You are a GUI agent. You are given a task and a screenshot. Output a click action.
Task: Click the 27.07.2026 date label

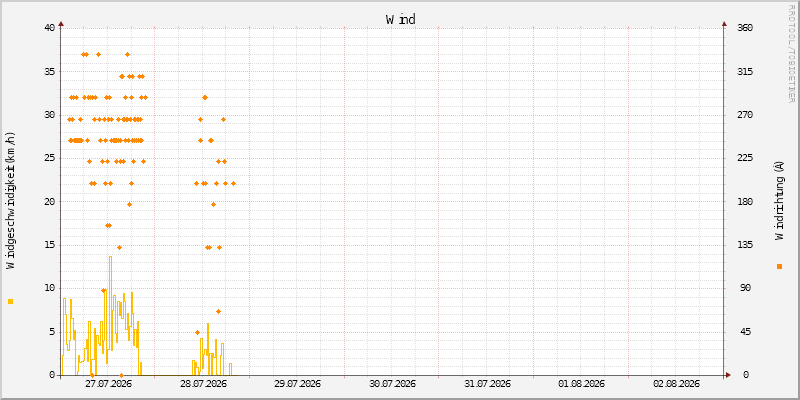[108, 384]
